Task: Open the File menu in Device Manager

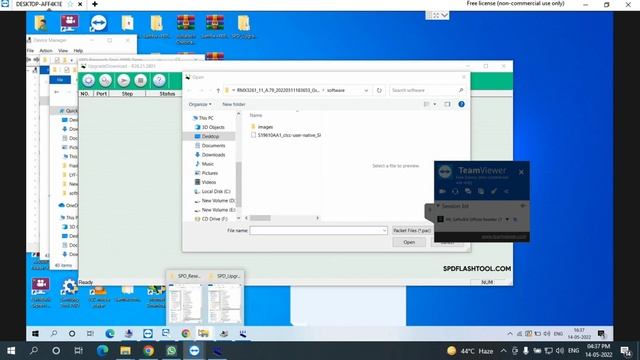Action: click(30, 51)
